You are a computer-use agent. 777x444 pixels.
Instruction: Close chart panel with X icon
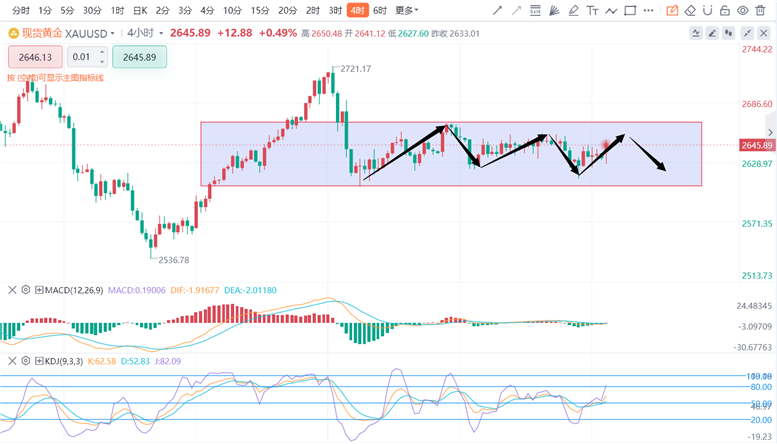763,33
